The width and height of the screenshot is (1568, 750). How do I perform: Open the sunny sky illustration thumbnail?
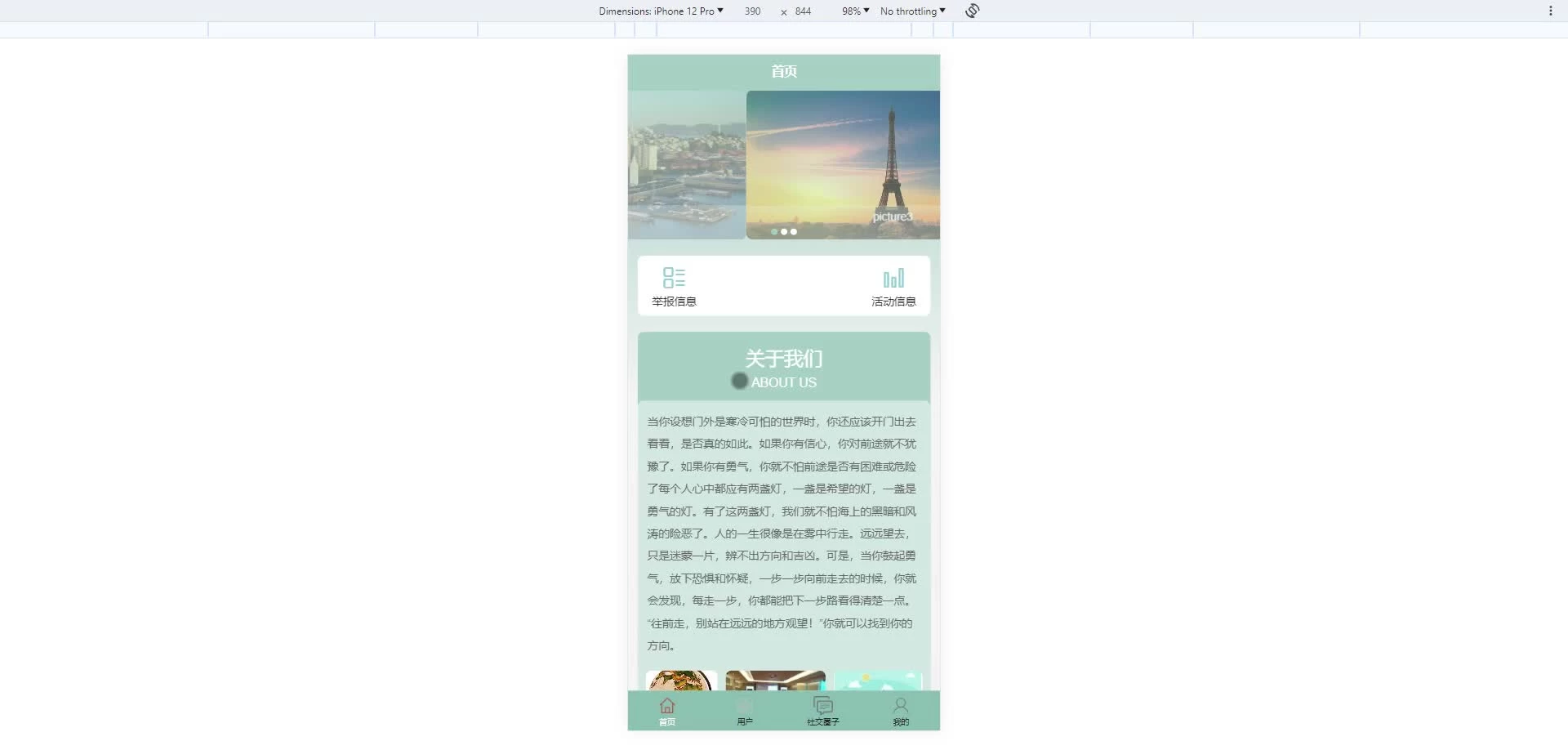click(x=878, y=681)
